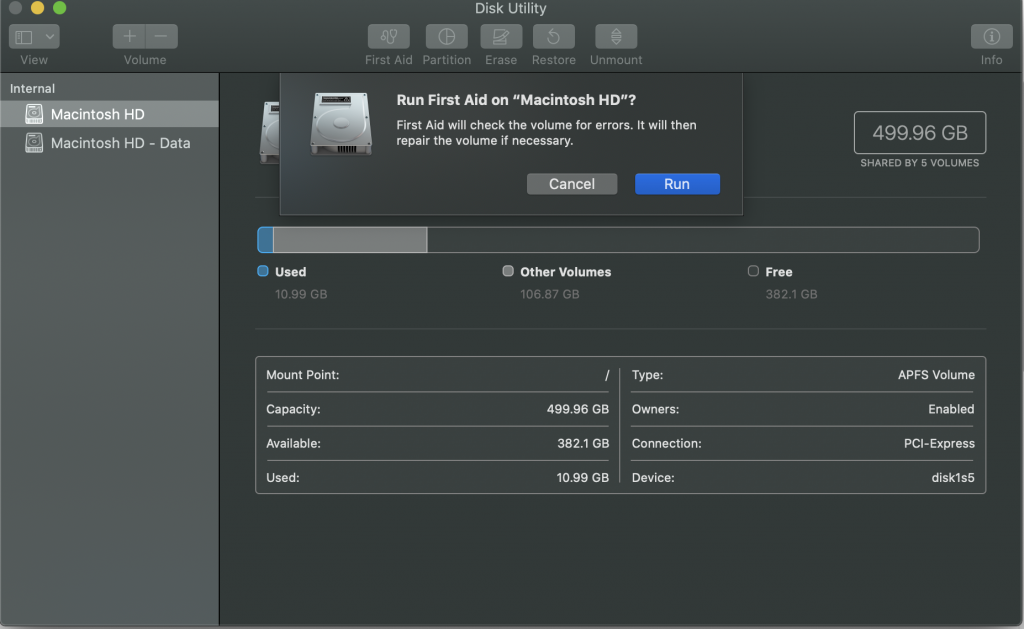
Task: Click Macintosh HD - Data disk icon
Action: pyautogui.click(x=34, y=142)
